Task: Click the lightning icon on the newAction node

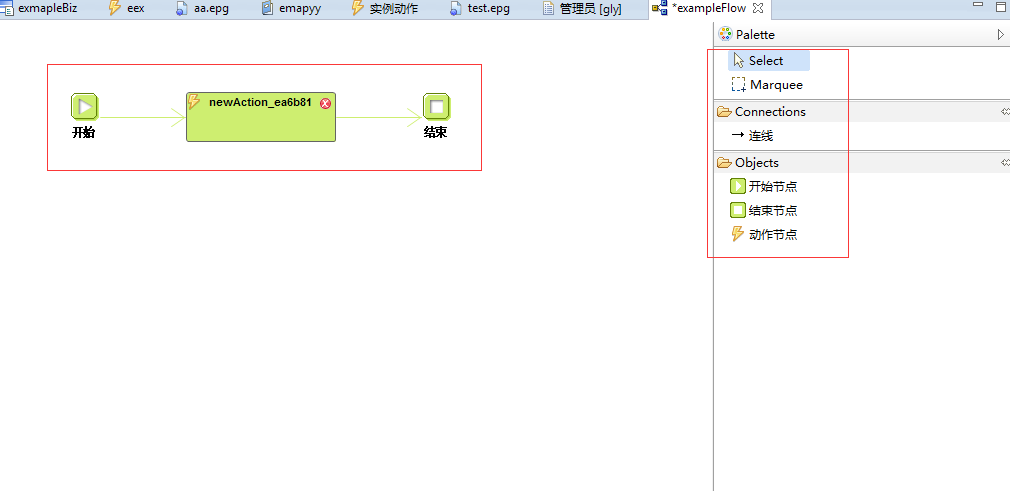Action: [x=193, y=101]
